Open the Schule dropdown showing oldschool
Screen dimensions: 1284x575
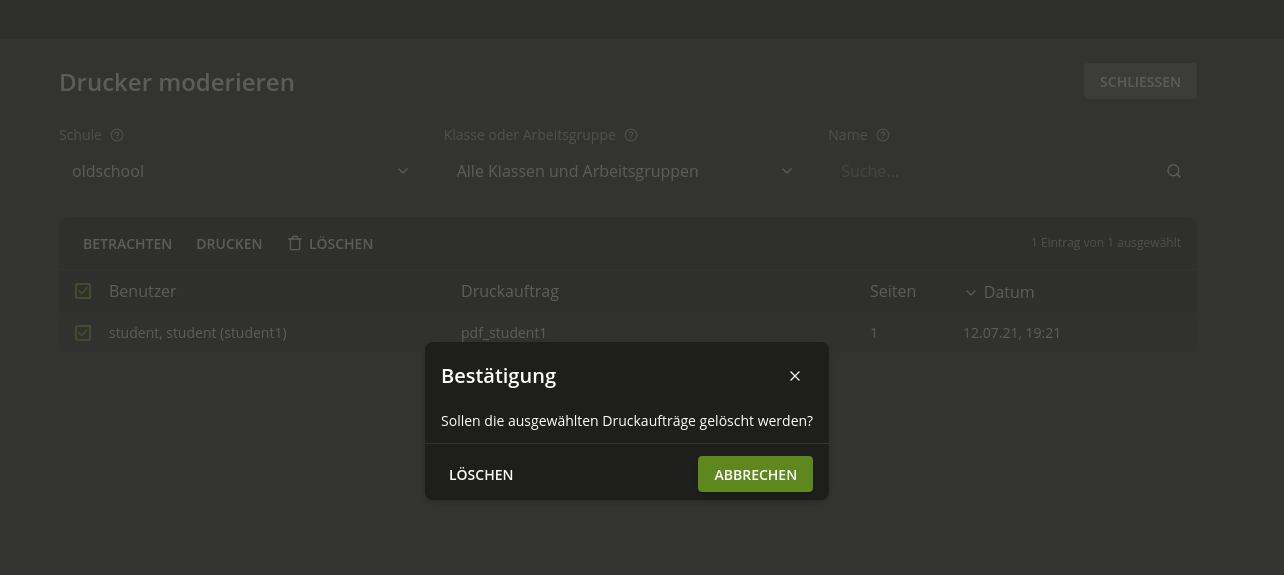[x=240, y=171]
